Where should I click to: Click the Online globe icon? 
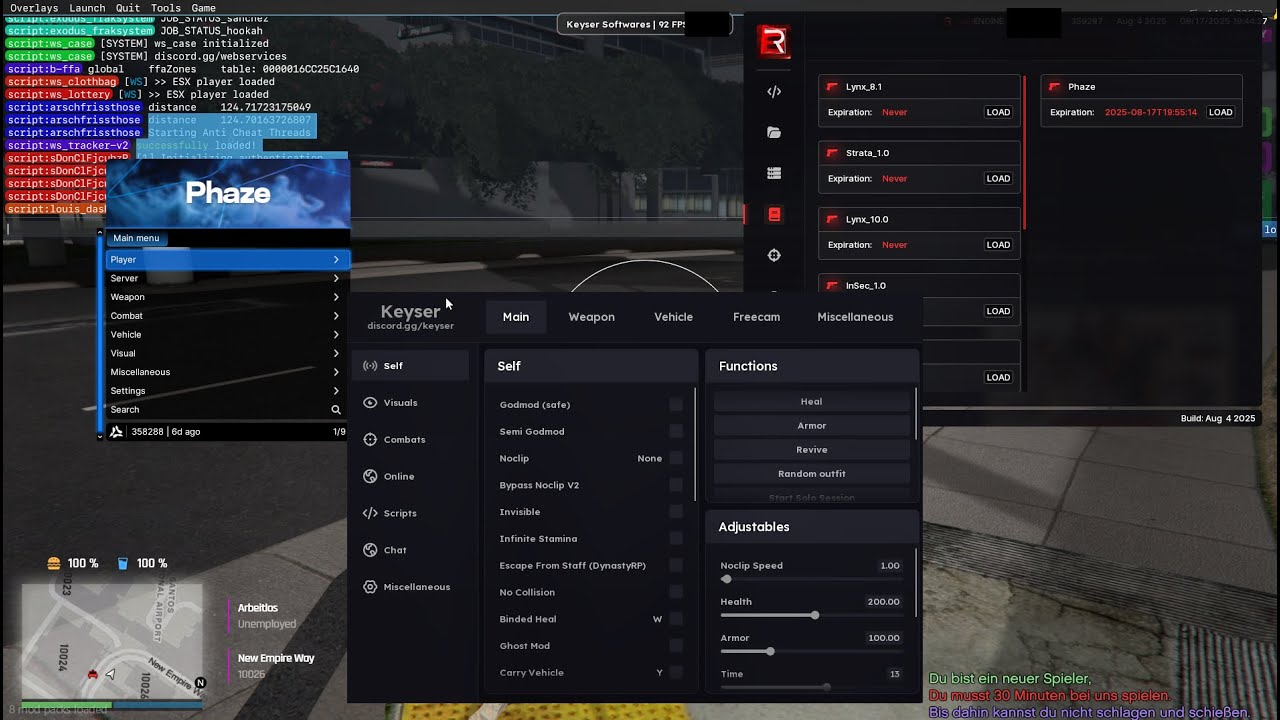tap(370, 477)
